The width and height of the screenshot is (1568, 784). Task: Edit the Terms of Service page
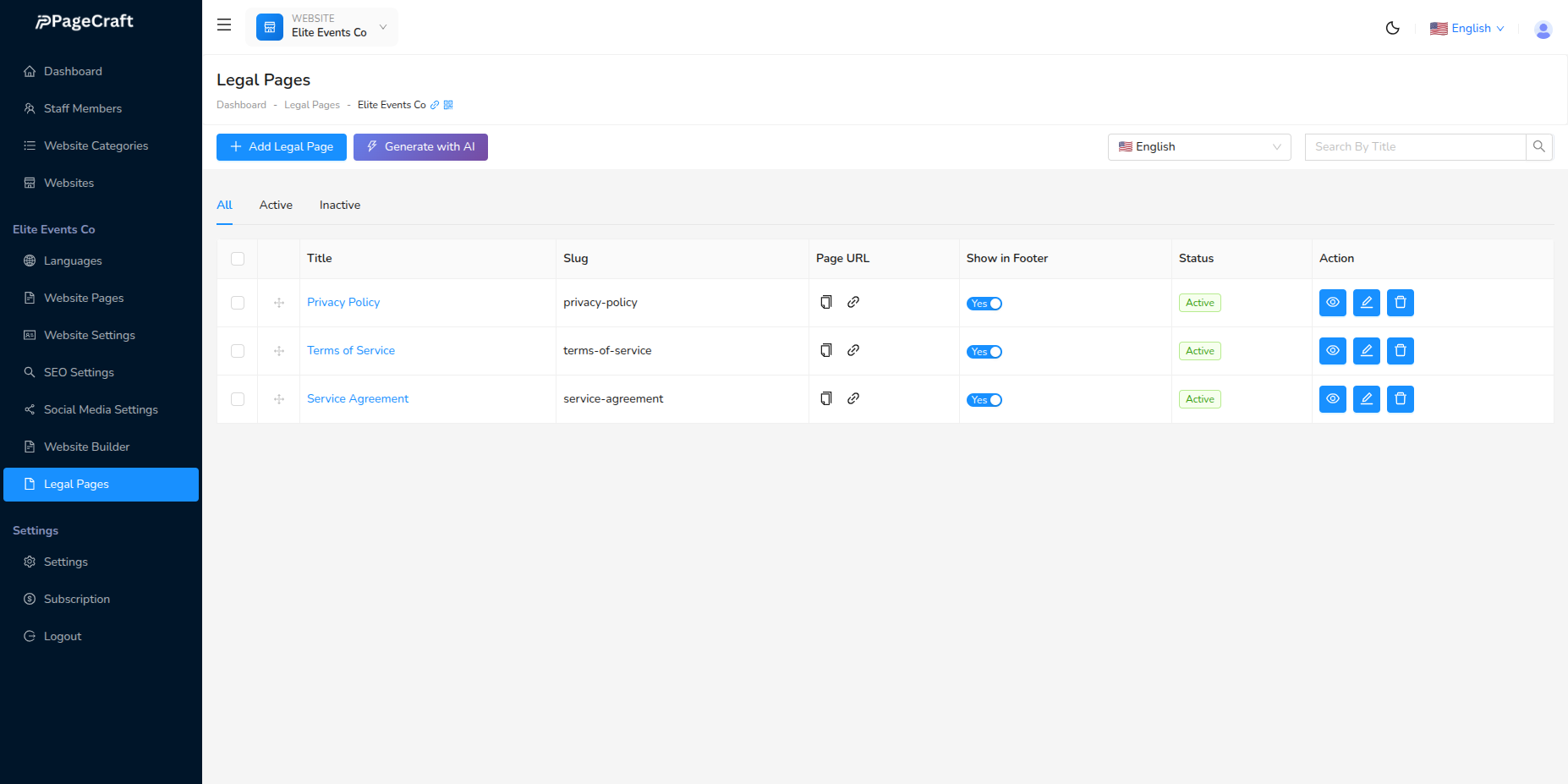(1366, 350)
